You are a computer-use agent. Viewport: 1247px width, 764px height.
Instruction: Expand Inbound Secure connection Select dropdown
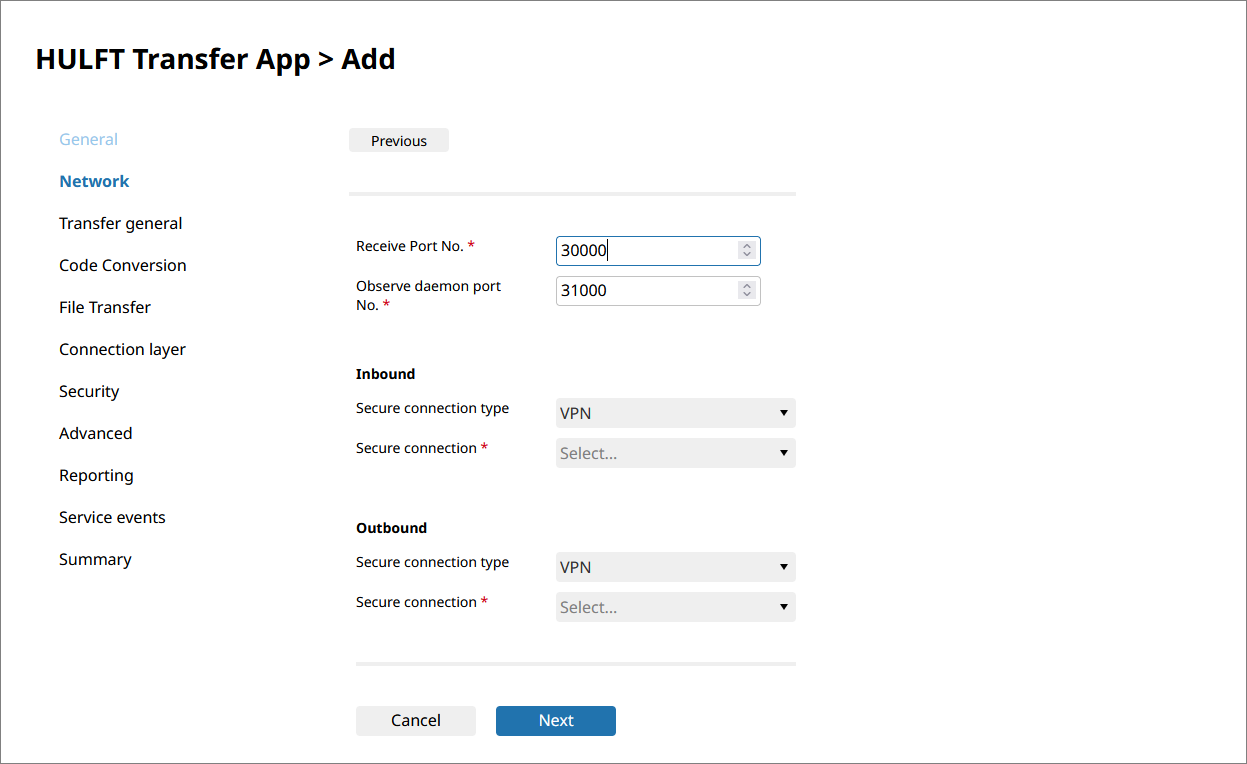point(675,453)
